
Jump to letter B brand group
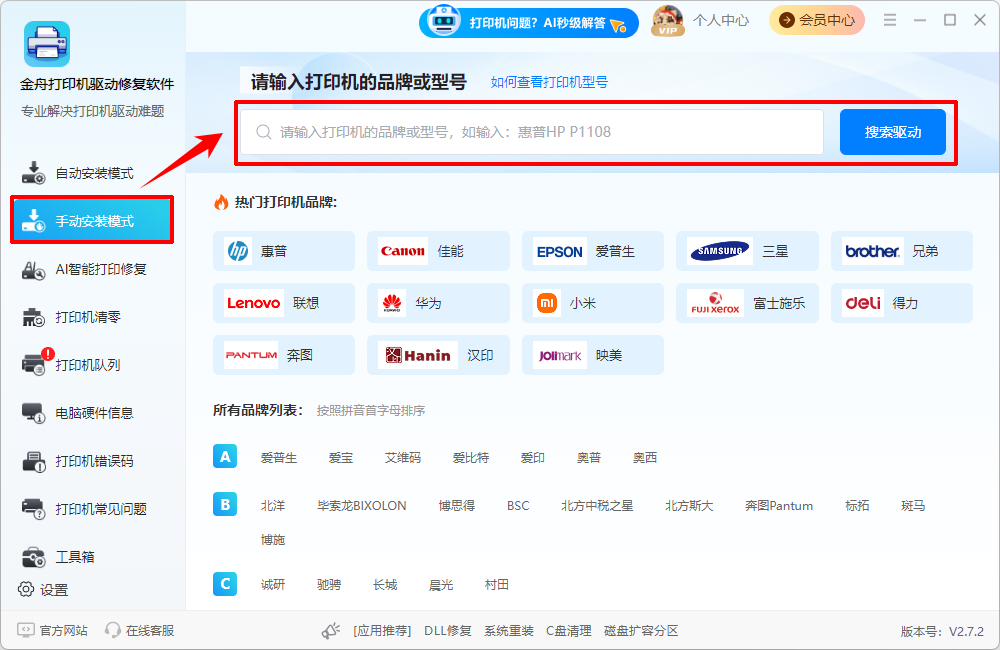click(225, 504)
